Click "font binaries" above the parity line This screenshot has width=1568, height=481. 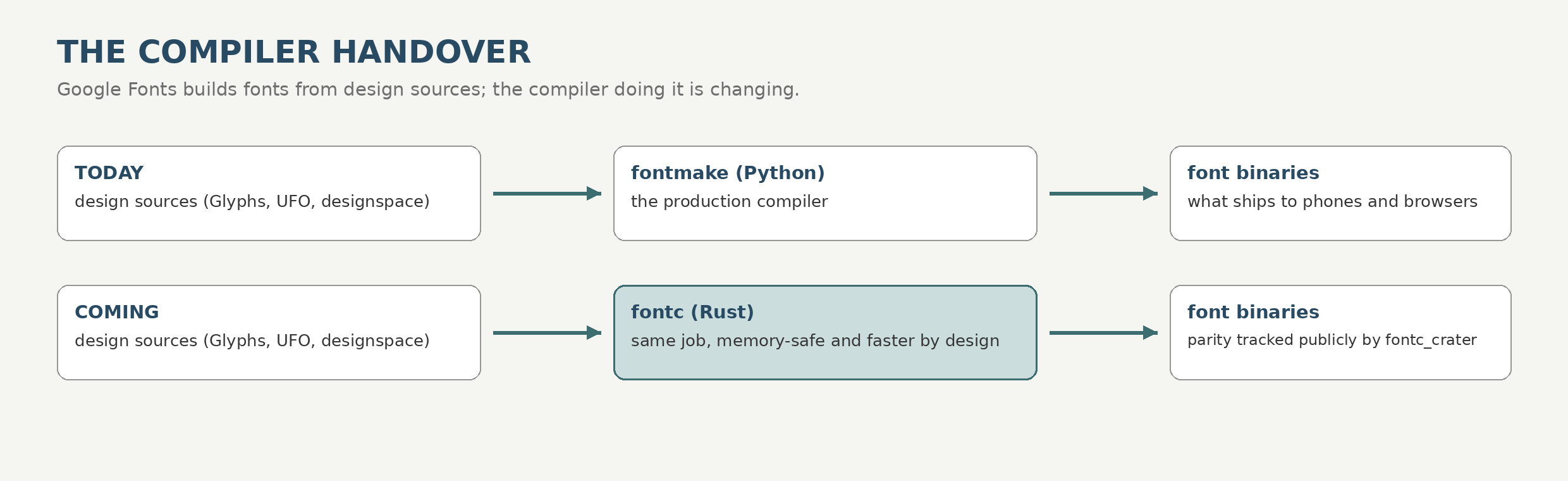1253,312
